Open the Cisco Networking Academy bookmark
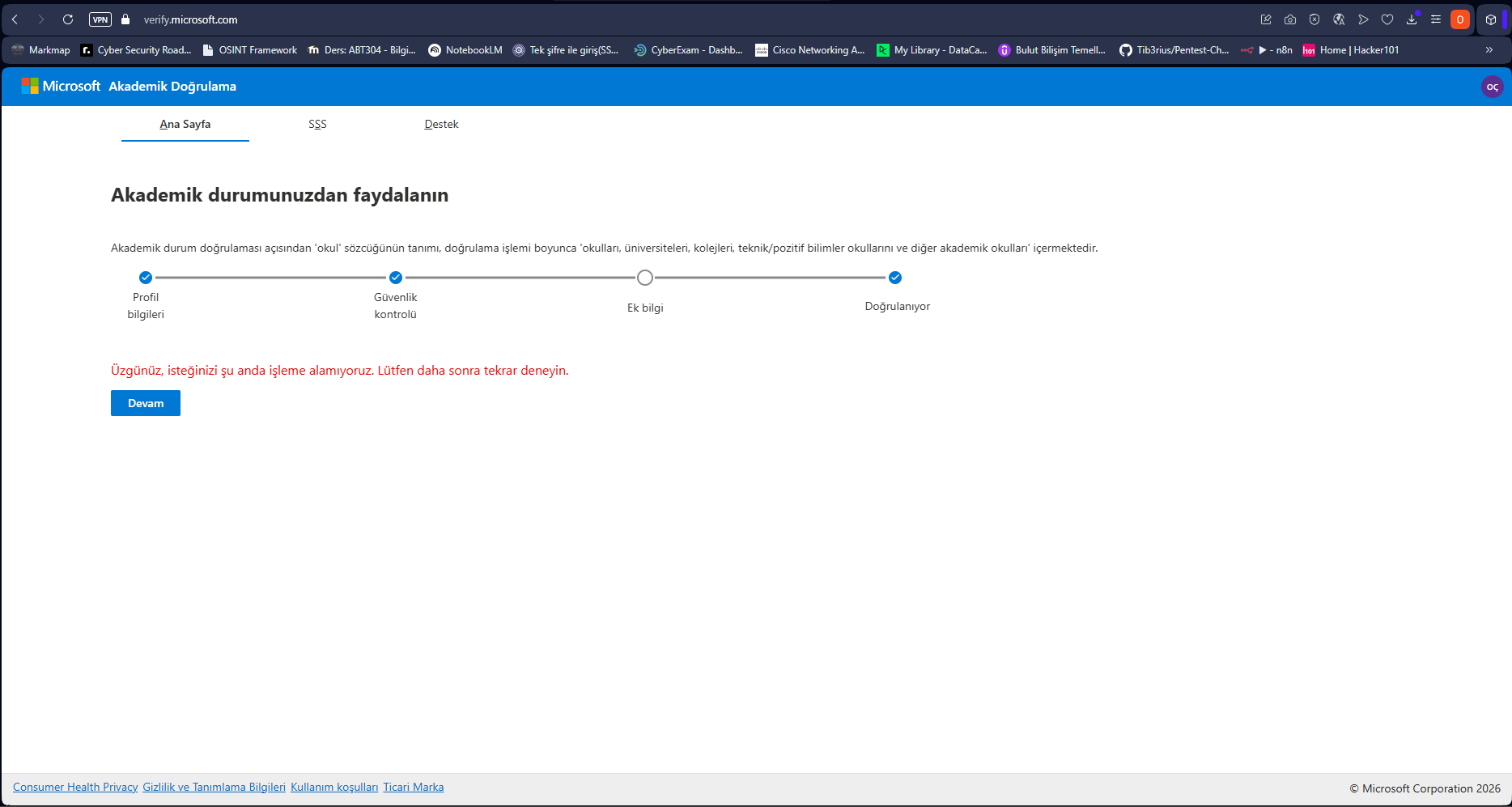This screenshot has height=807, width=1512. click(809, 50)
